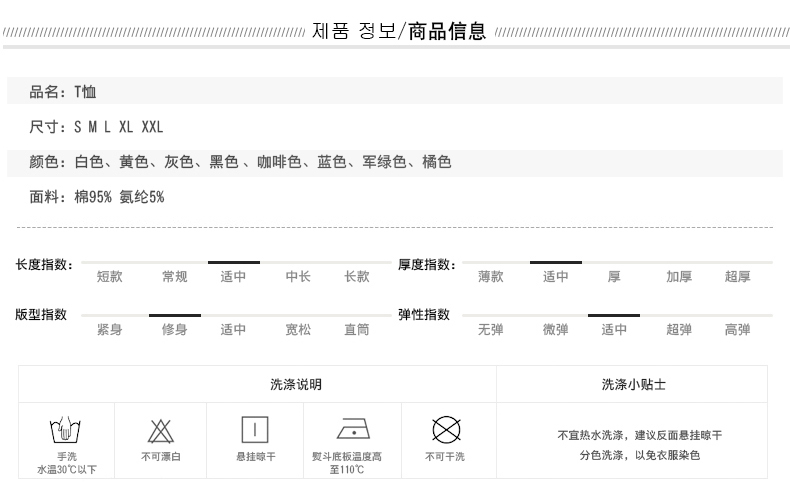Click the 不可漂白 caption
This screenshot has width=790, height=484.
pyautogui.click(x=161, y=456)
